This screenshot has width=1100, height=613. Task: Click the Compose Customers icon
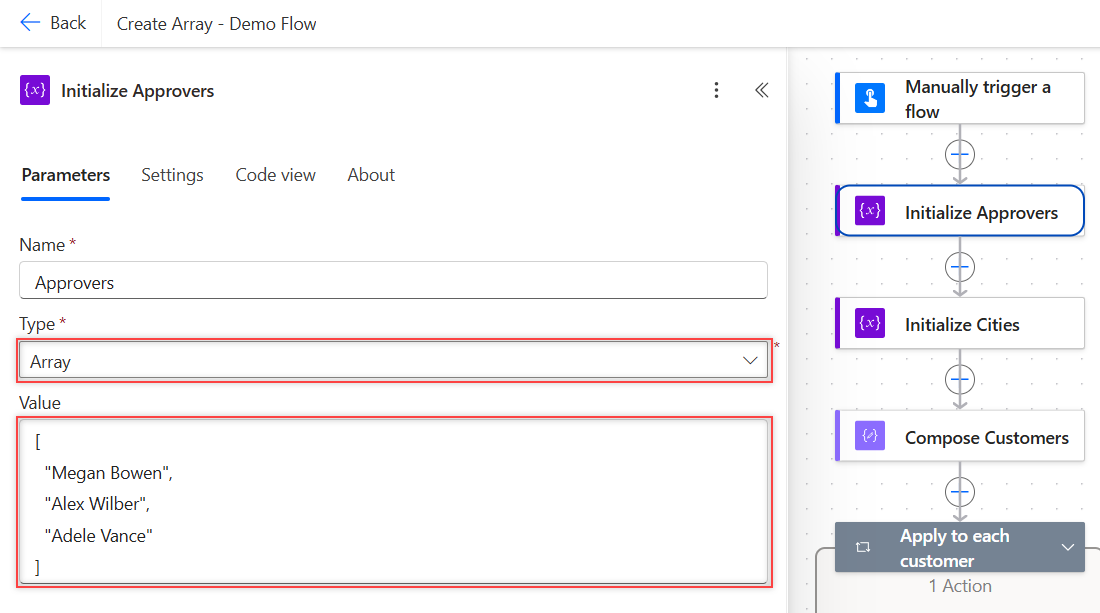click(870, 436)
